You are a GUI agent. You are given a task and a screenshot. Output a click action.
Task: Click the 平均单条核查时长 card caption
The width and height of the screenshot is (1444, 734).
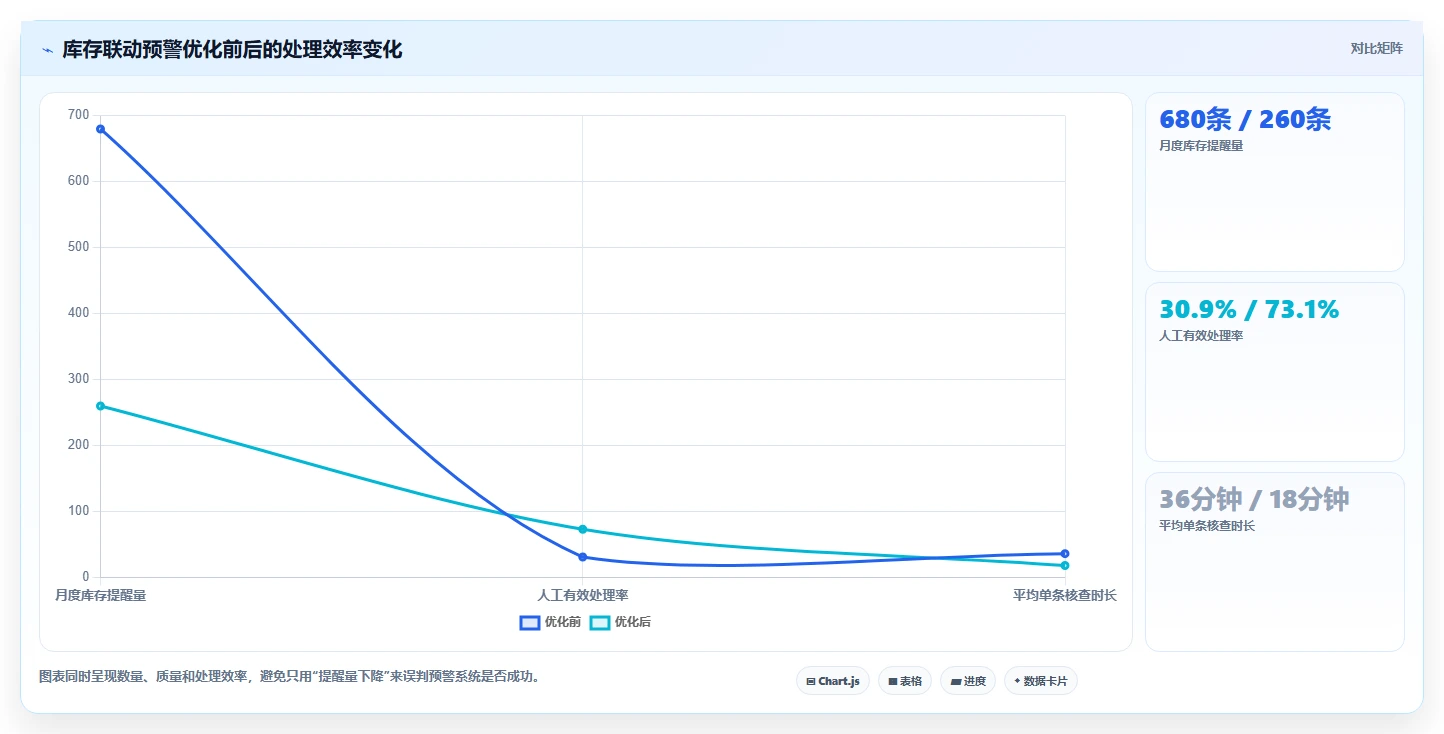click(x=1207, y=525)
